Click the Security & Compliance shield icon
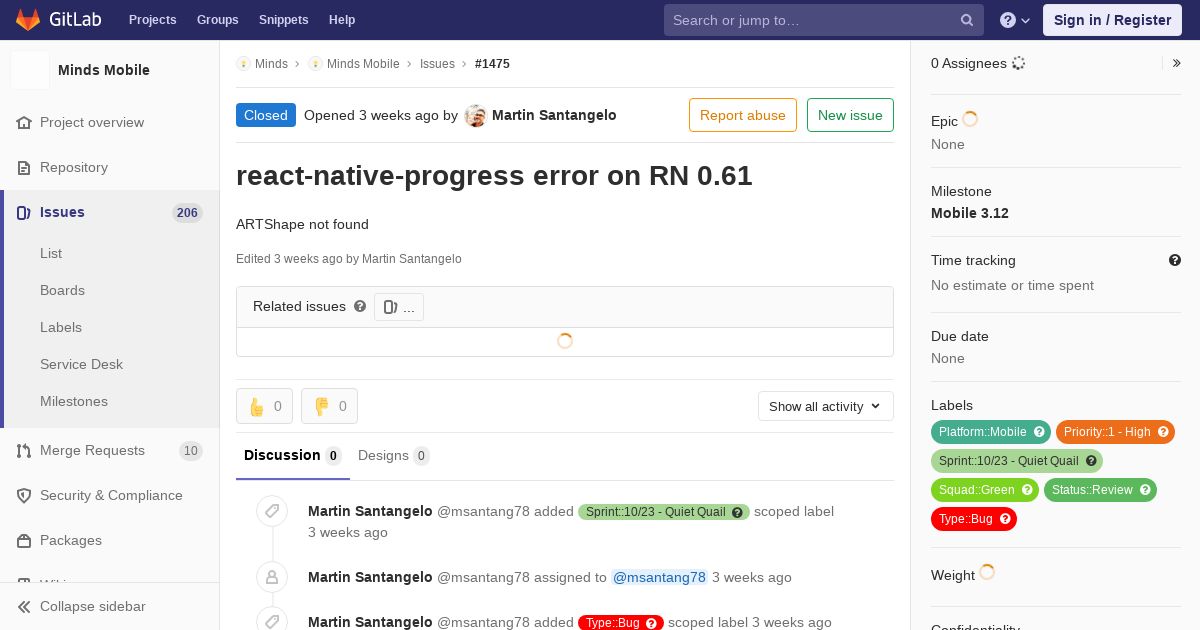Screen dimensions: 1200x630 24,495
